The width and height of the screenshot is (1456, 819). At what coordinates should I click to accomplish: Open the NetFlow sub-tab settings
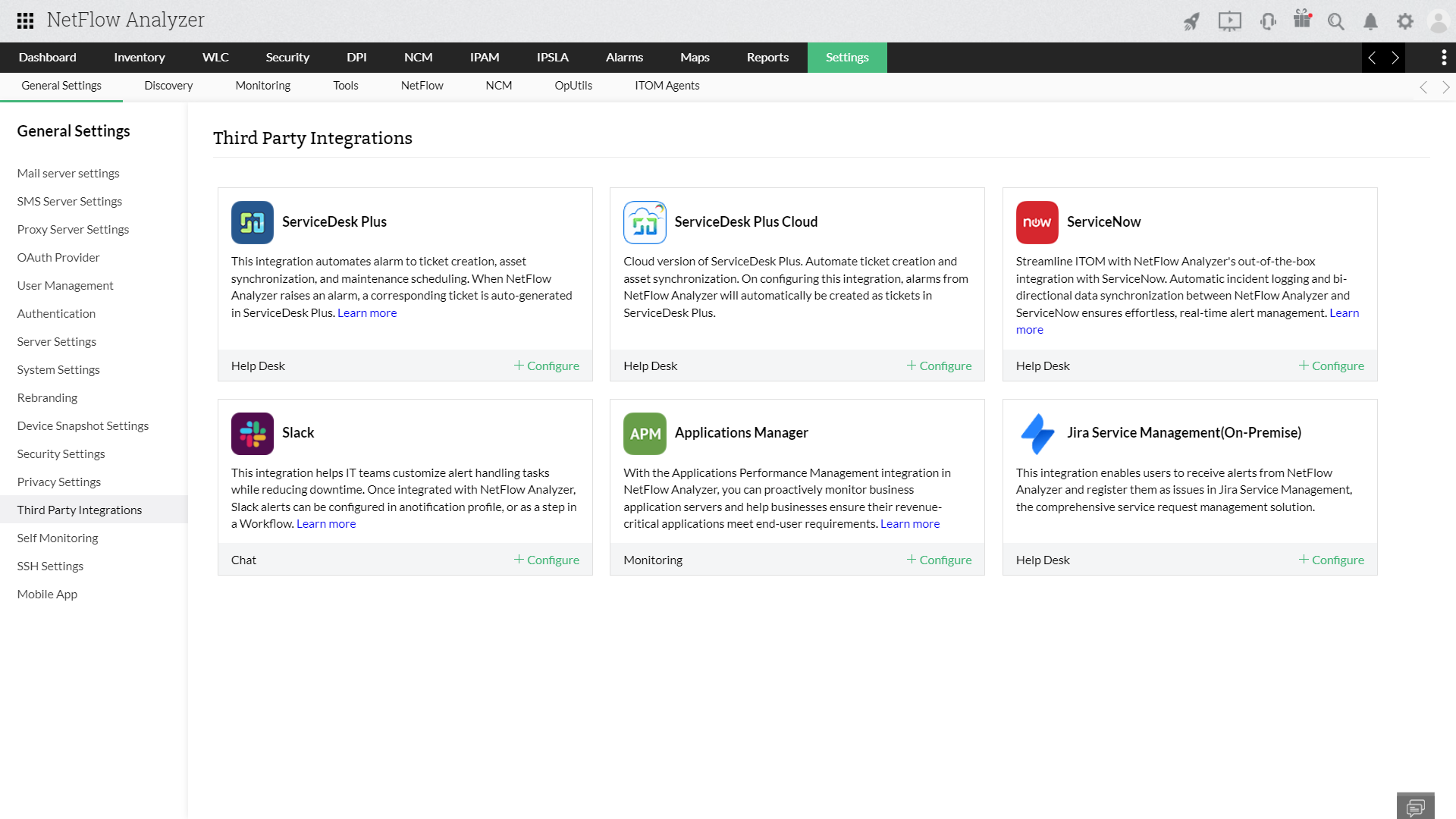point(422,85)
